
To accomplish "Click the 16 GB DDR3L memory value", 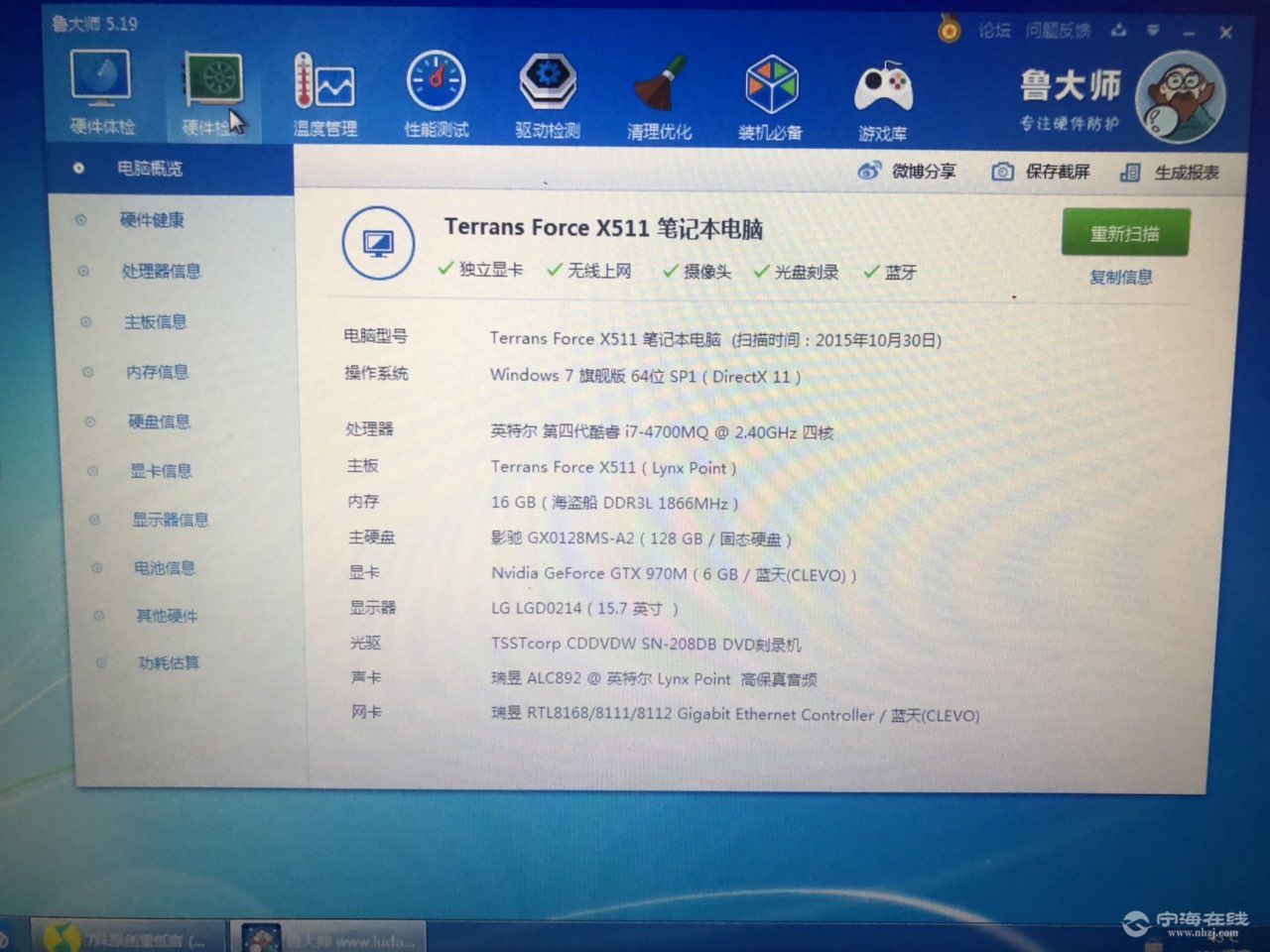I will point(614,503).
